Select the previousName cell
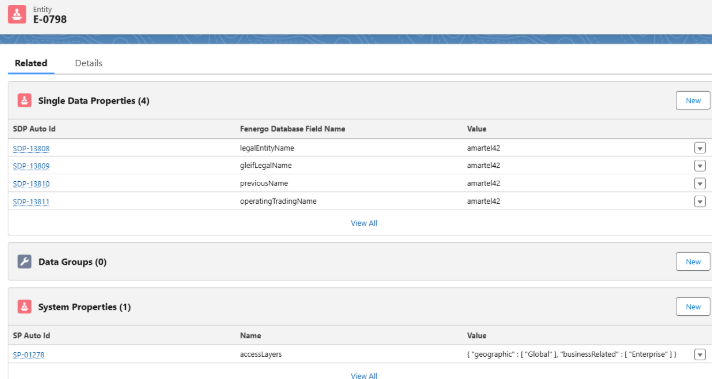The image size is (712, 379). pos(264,183)
